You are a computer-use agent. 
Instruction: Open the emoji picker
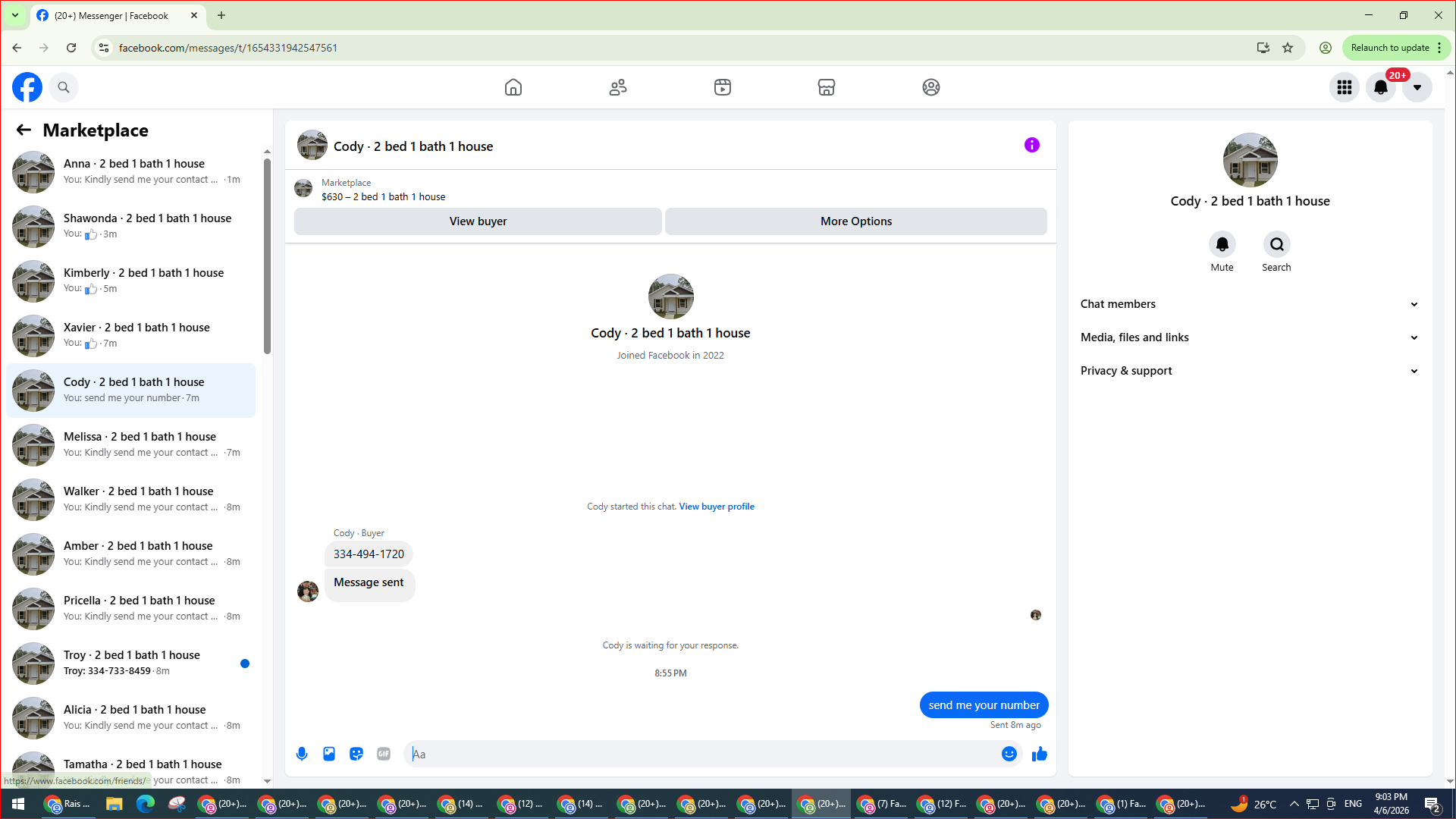pos(1009,754)
